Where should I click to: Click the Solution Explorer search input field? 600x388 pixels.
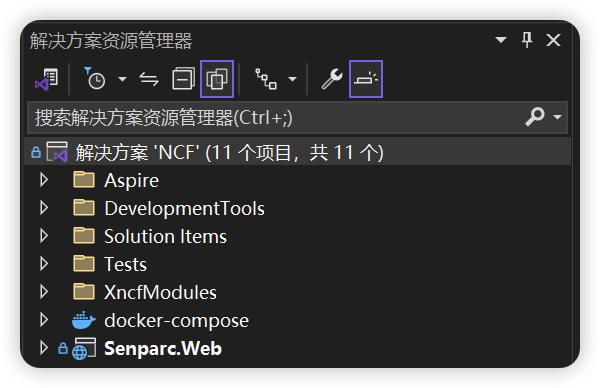pos(276,117)
